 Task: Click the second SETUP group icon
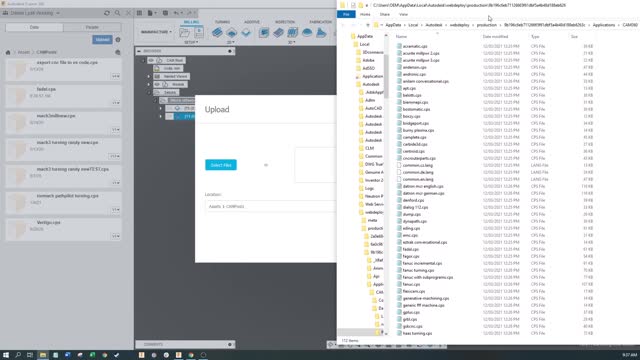199,32
